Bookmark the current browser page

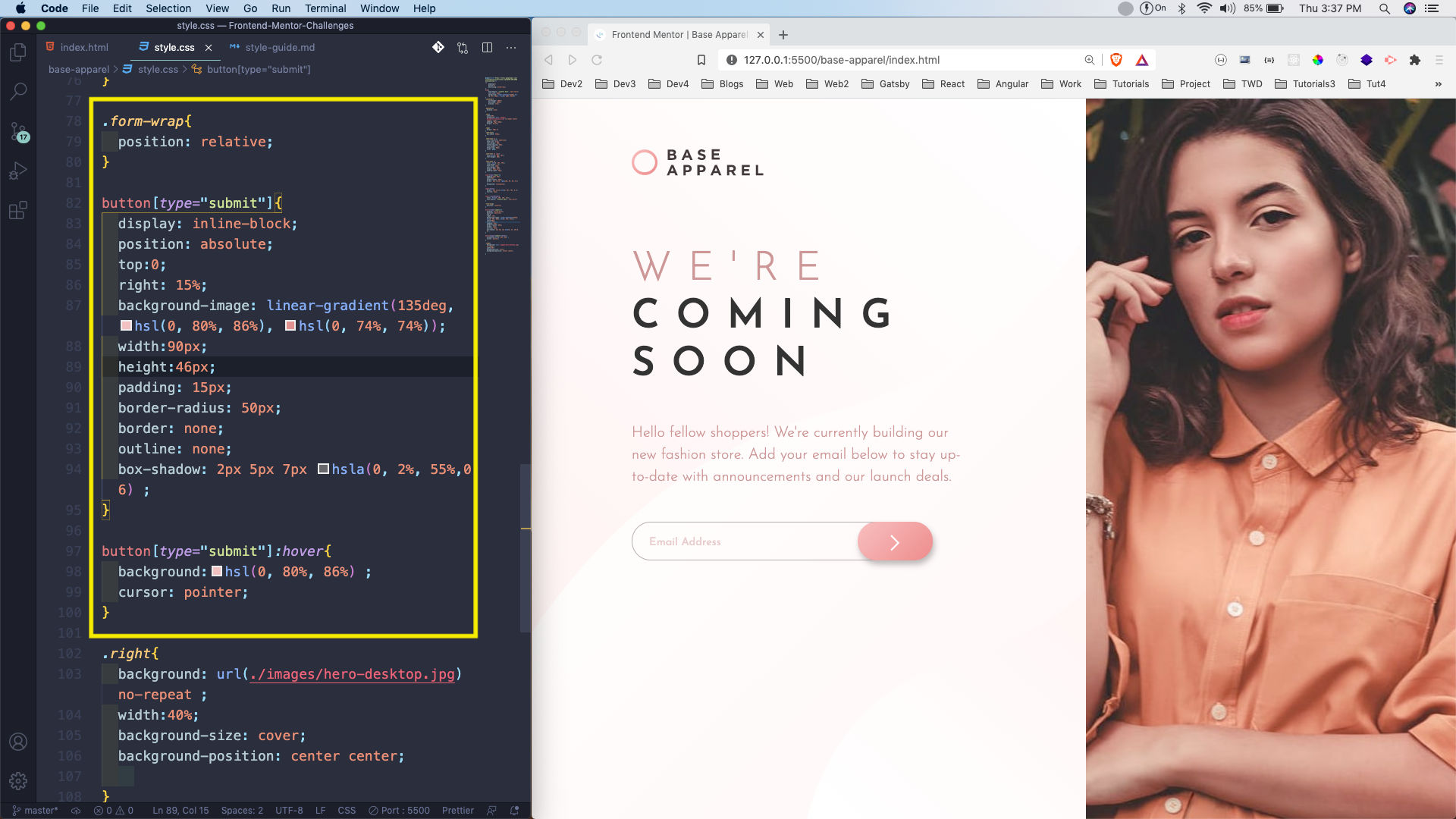[x=701, y=60]
